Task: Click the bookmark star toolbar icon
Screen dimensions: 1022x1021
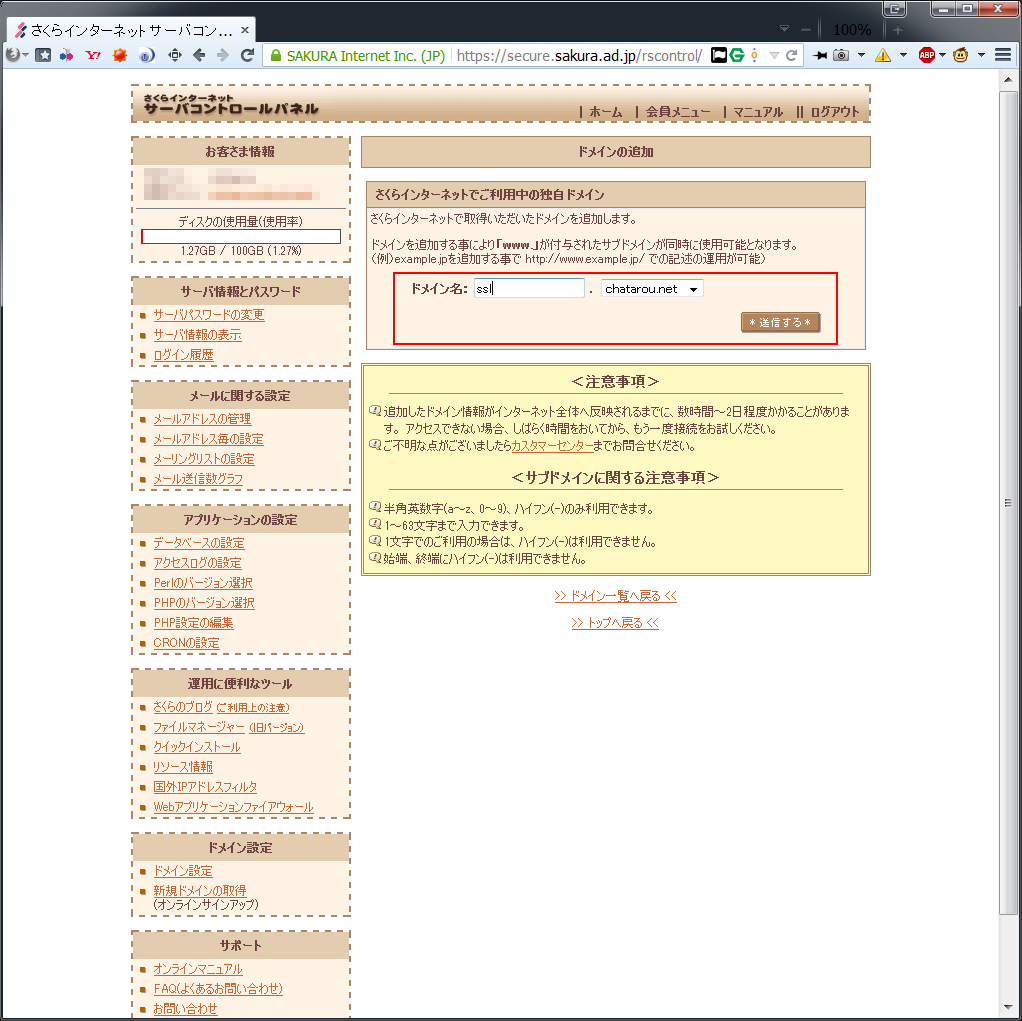Action: (x=43, y=55)
